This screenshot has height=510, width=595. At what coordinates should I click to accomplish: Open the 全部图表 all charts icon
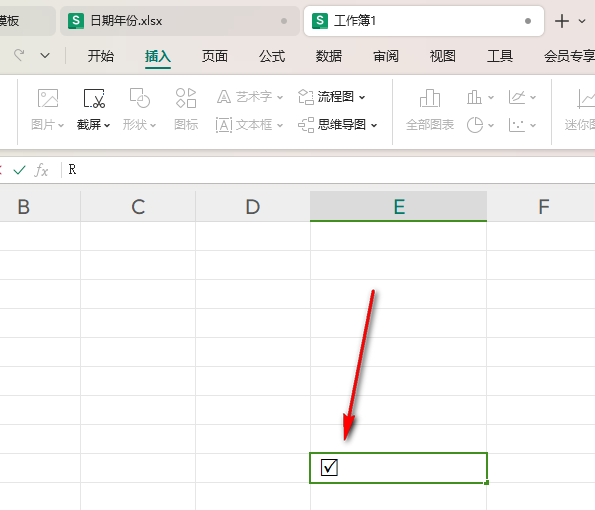point(430,99)
